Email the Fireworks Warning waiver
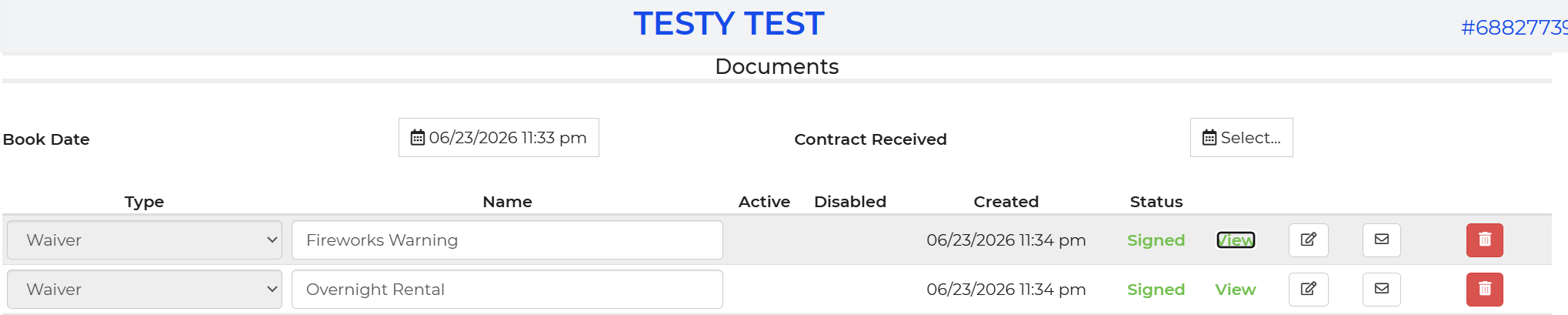 1382,240
